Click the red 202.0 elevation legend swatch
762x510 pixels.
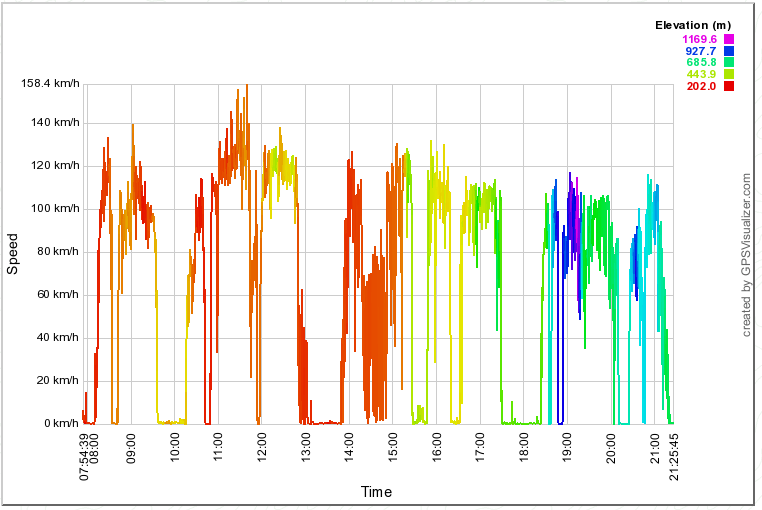(729, 86)
